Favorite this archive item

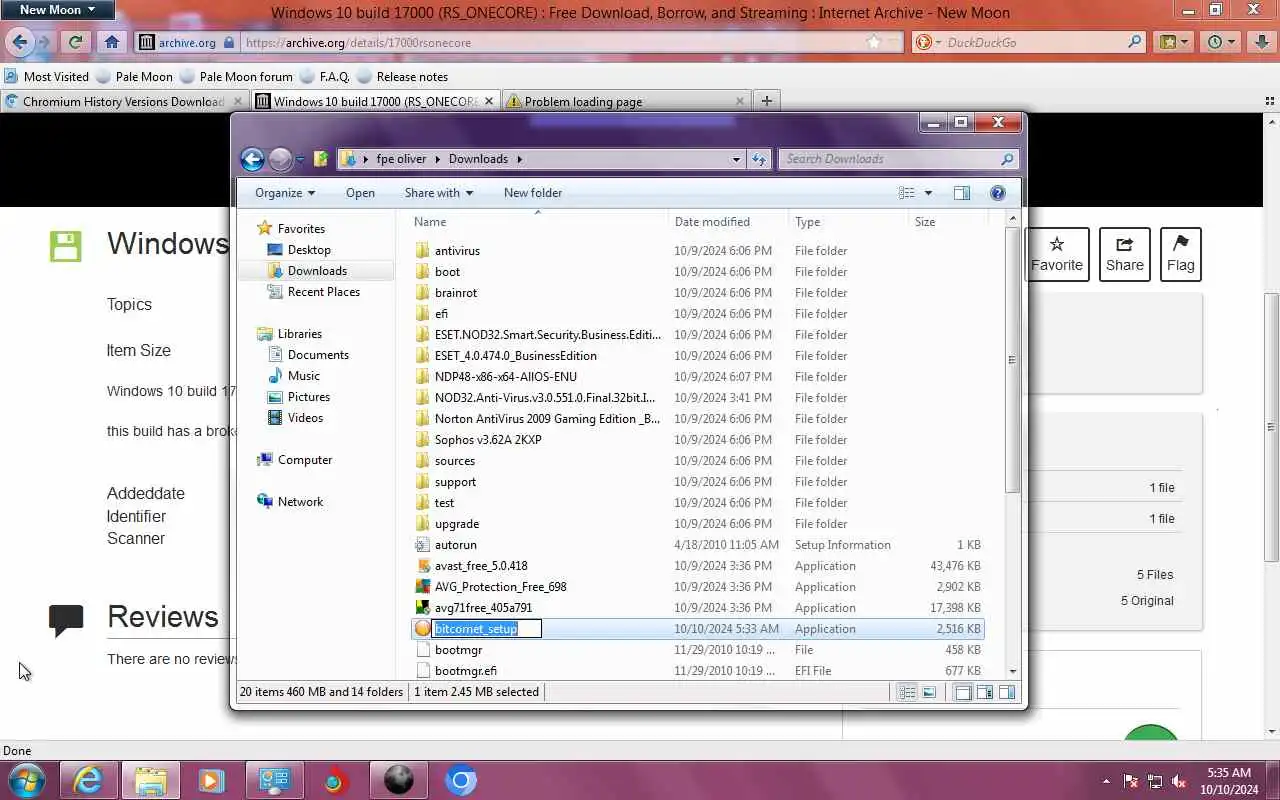(x=1057, y=254)
